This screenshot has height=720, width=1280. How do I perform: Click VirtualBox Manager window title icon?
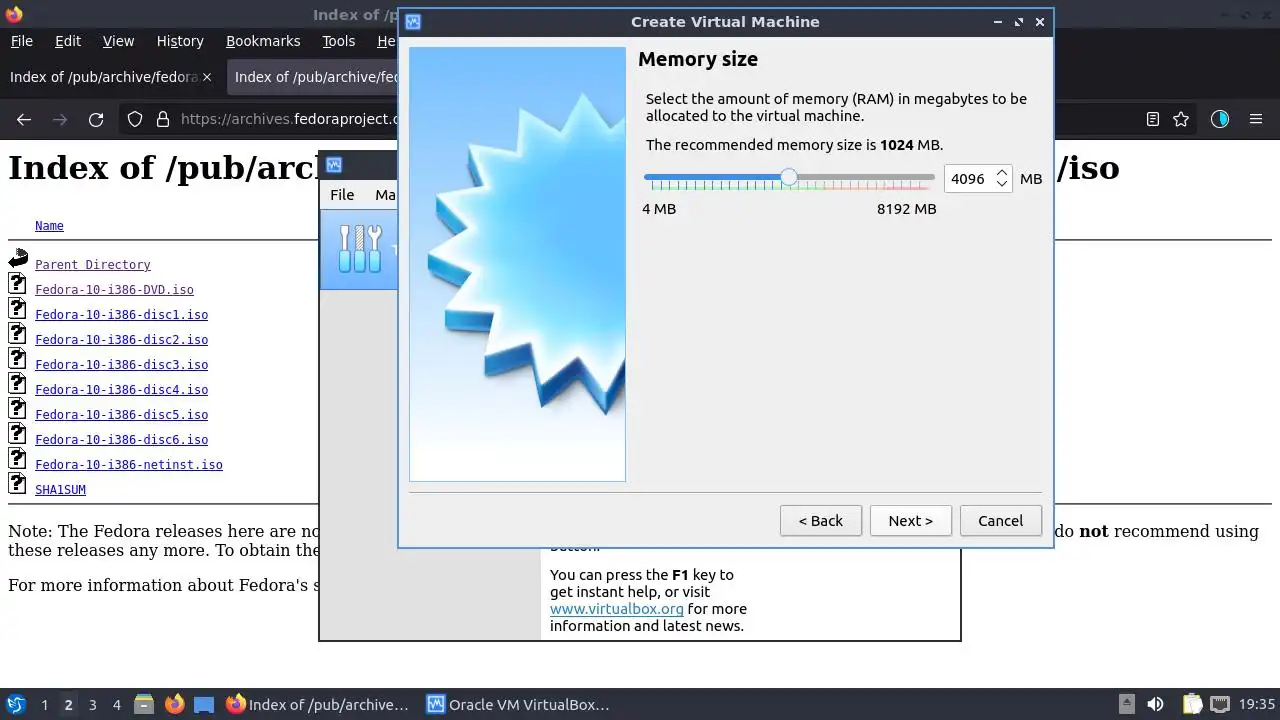point(334,165)
